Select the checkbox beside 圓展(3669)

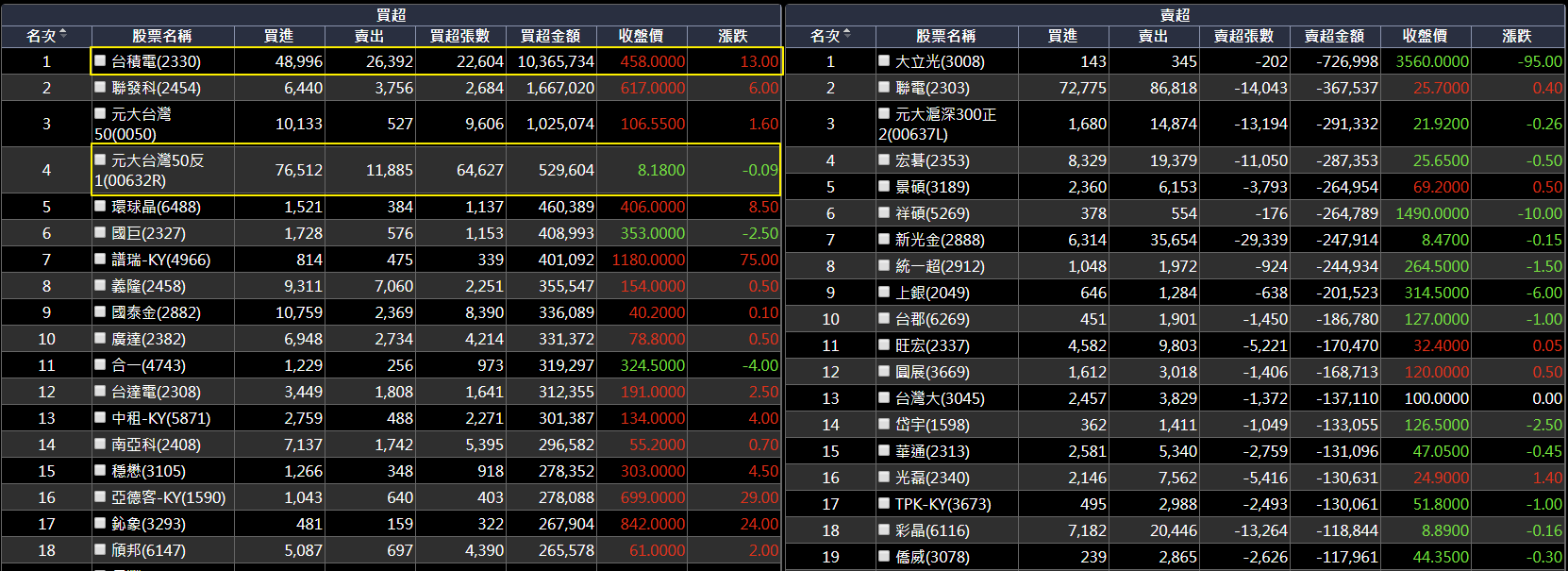coord(884,371)
